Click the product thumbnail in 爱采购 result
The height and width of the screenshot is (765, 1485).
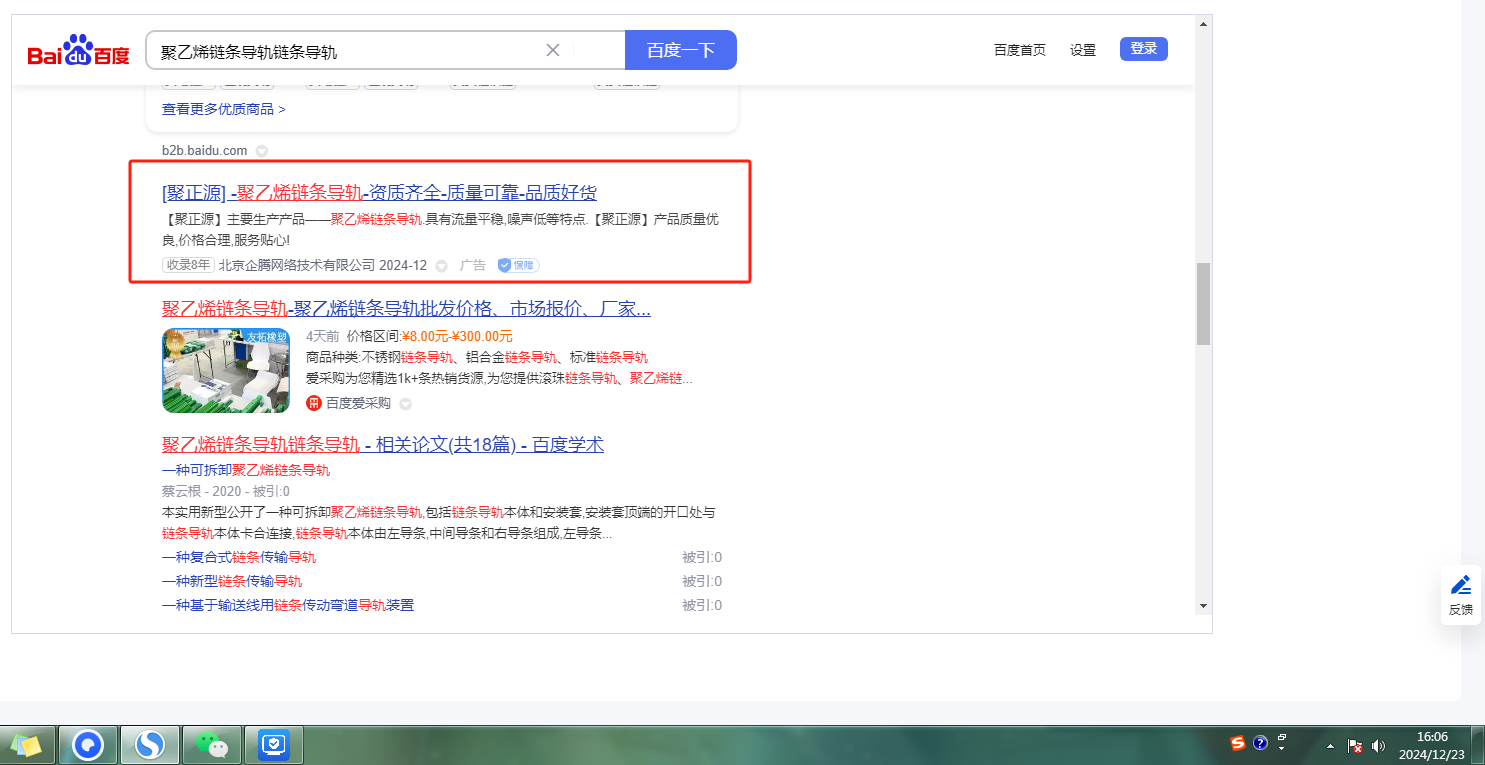(226, 370)
